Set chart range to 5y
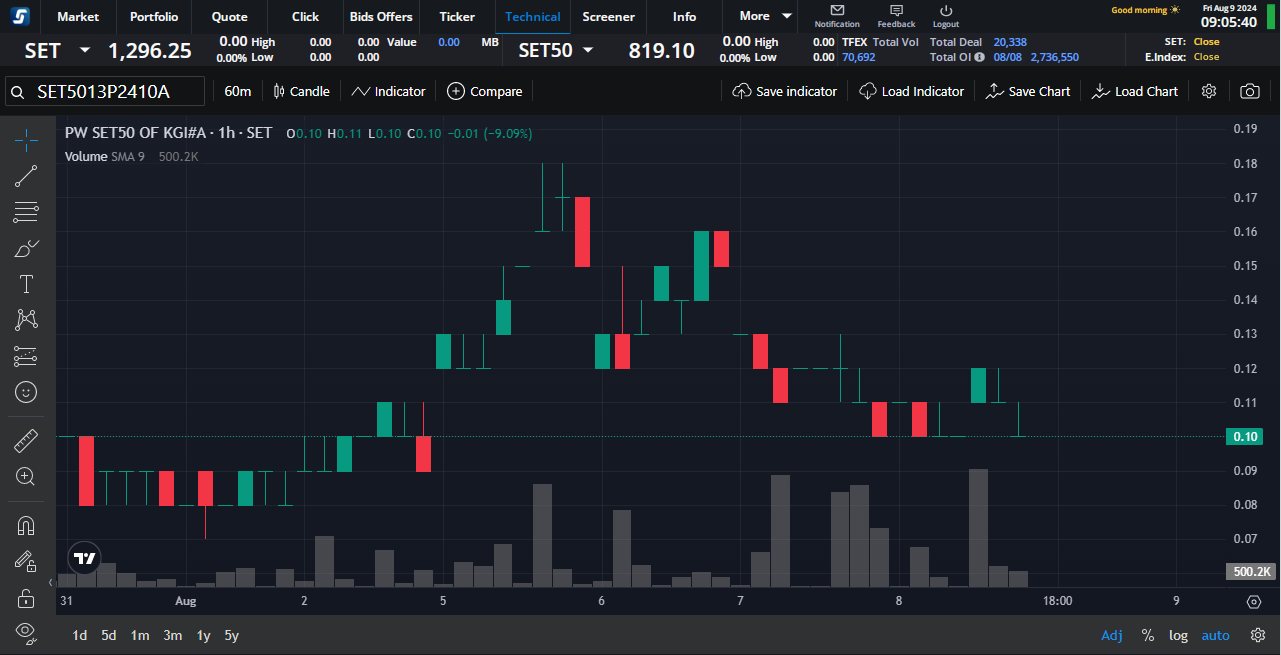 tap(231, 635)
